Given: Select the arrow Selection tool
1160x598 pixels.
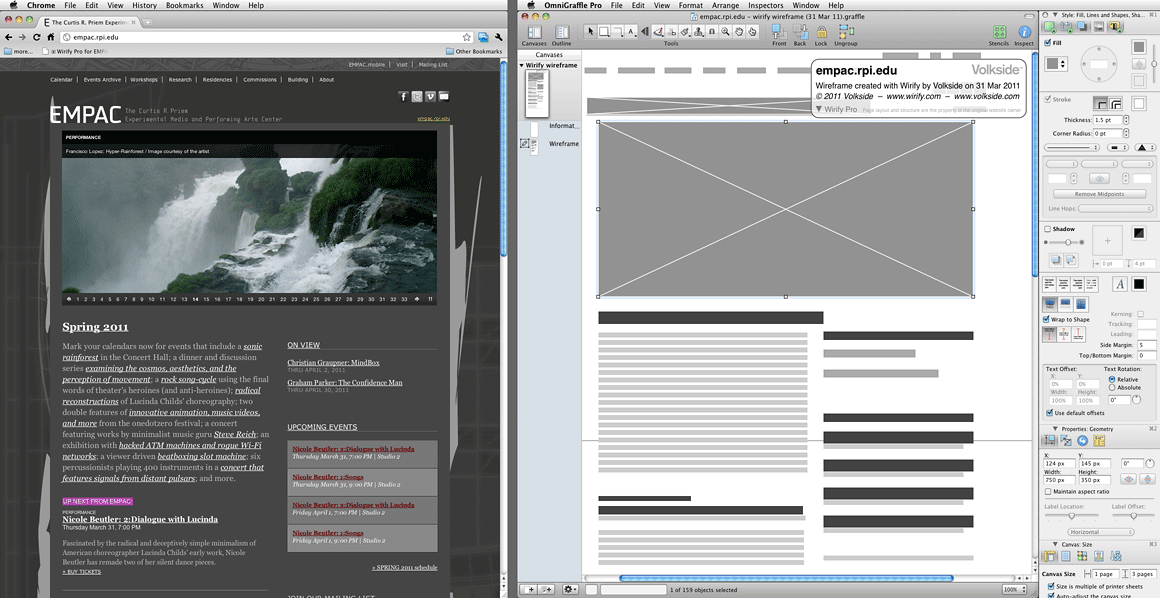Looking at the screenshot, I should tap(590, 31).
